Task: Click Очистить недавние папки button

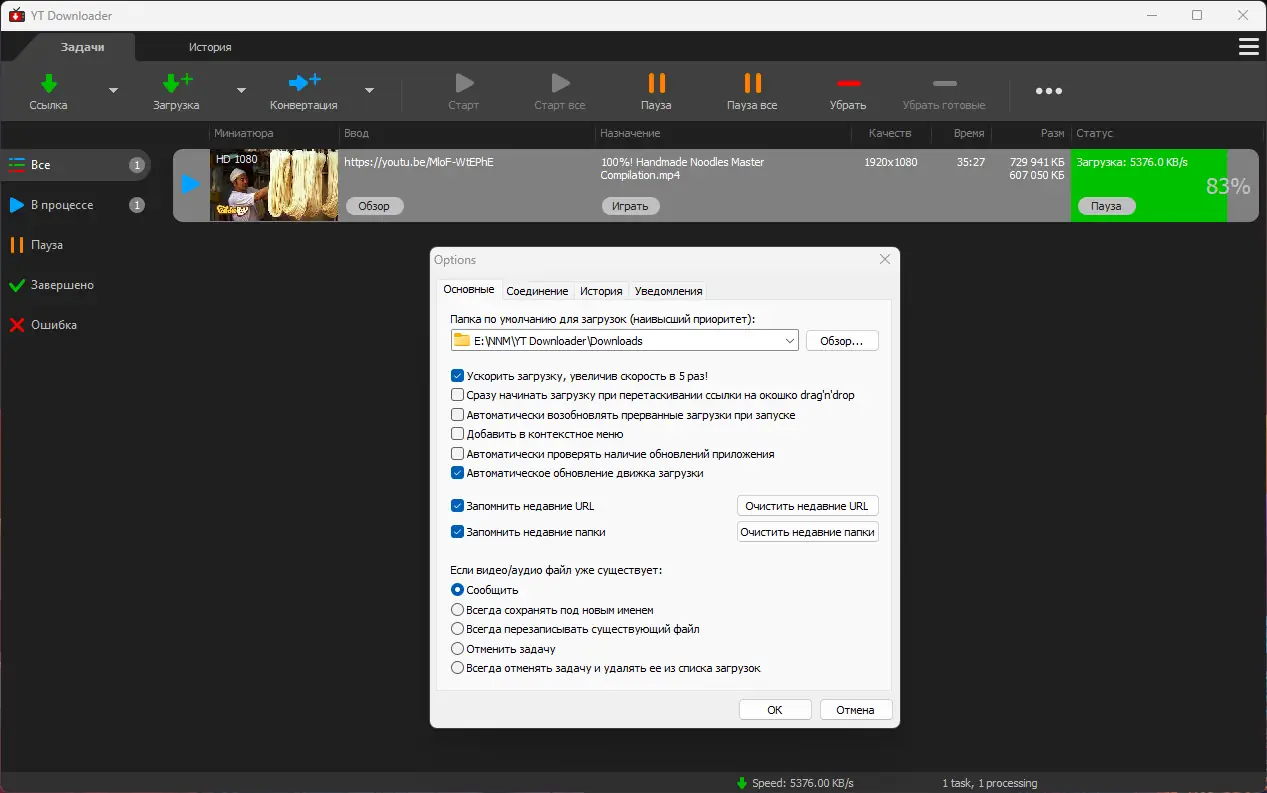Action: [x=807, y=532]
